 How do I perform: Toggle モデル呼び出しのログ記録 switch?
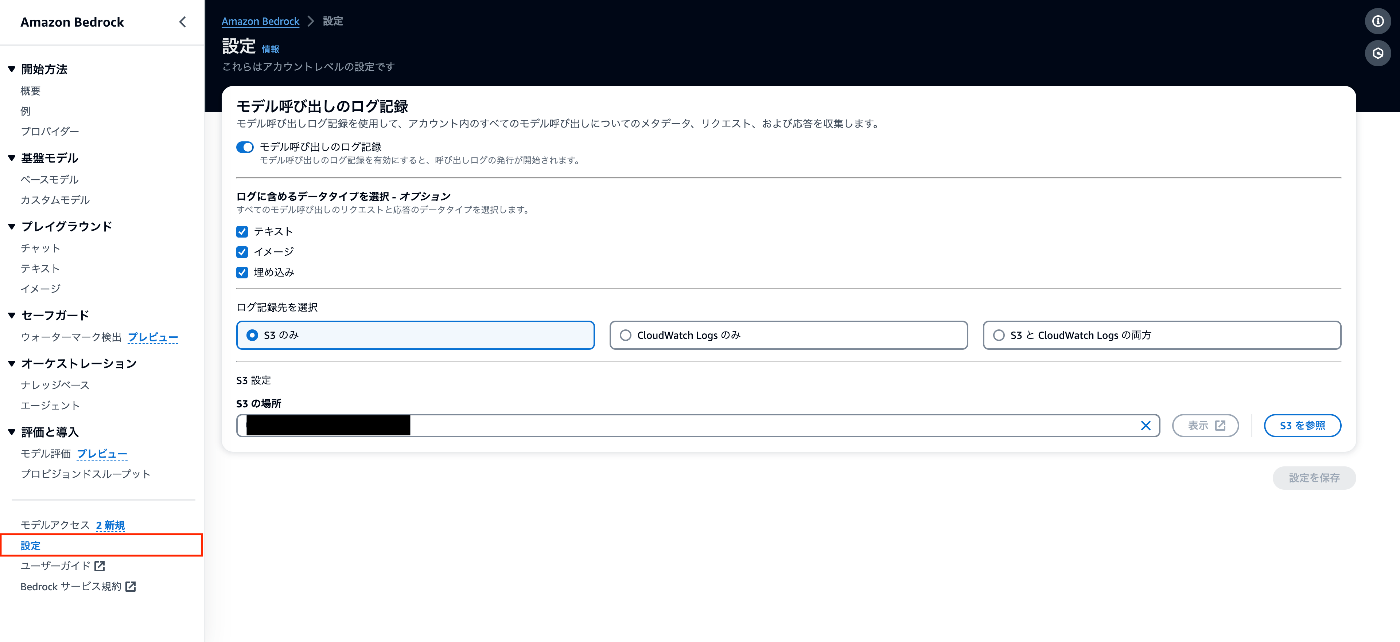(245, 147)
